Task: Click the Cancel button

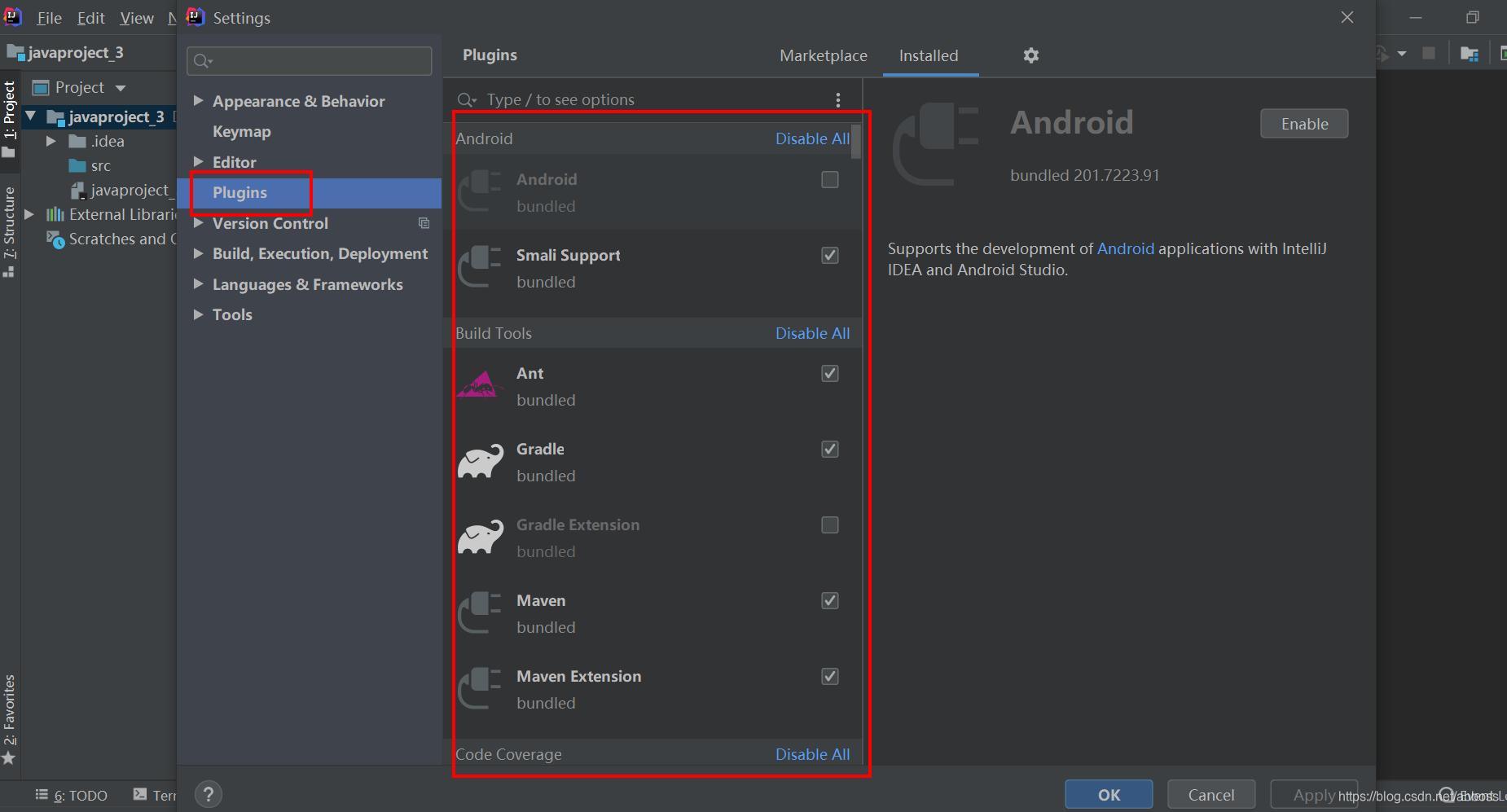Action: click(1211, 795)
